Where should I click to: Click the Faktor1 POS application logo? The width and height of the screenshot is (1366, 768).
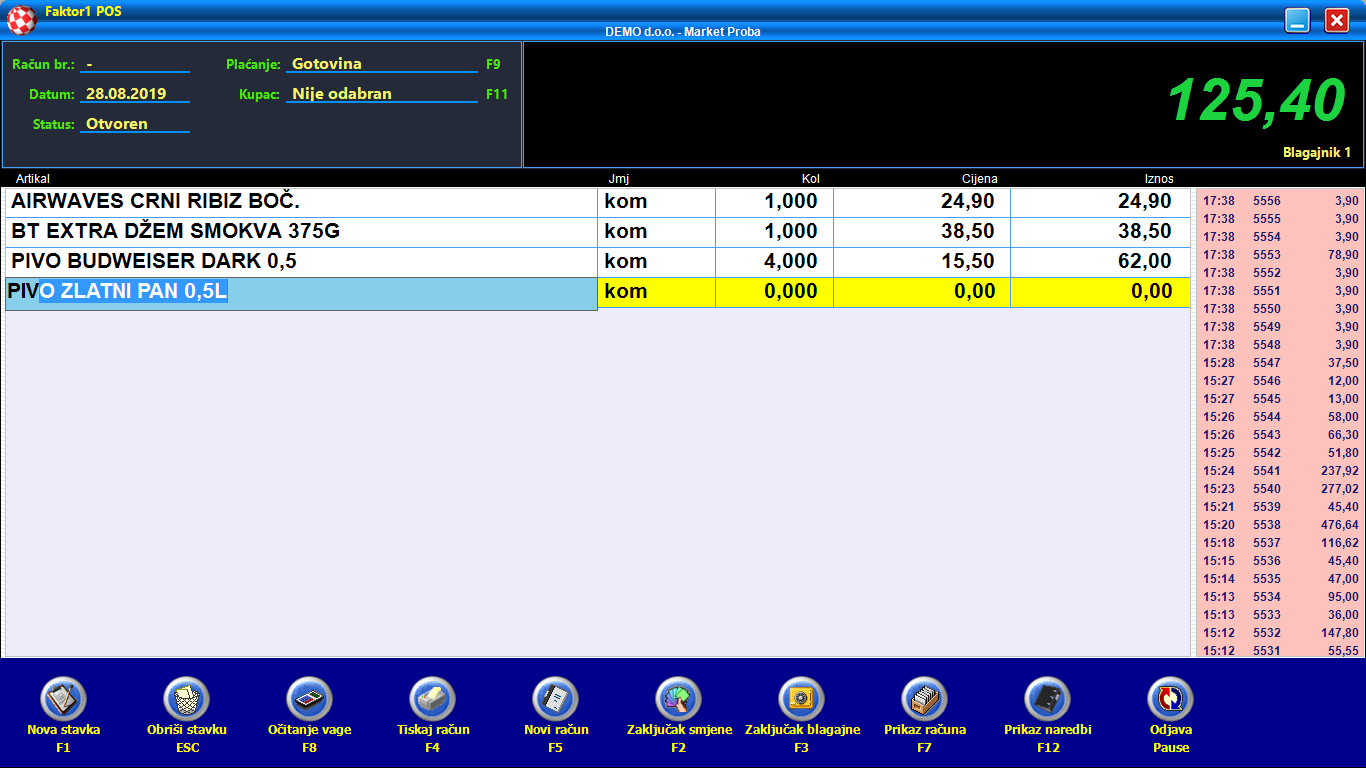tap(22, 18)
